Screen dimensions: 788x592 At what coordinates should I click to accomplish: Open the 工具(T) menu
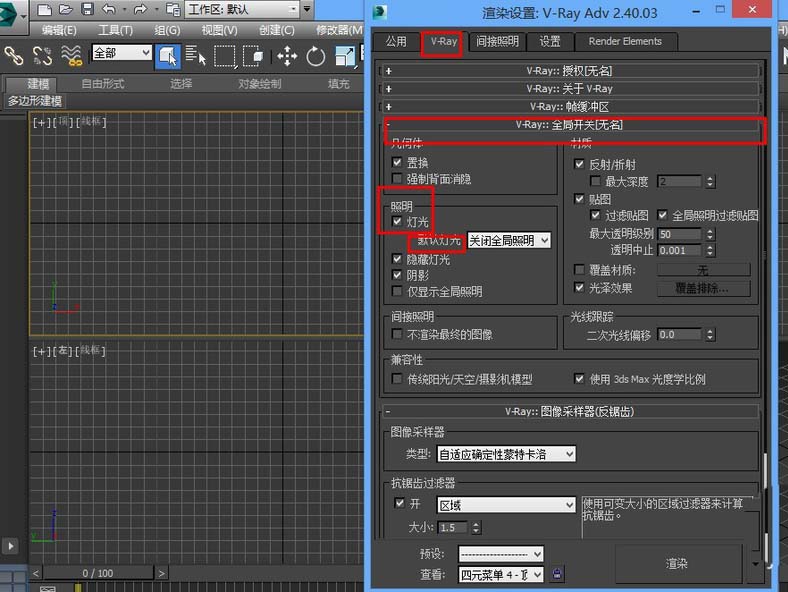(115, 30)
